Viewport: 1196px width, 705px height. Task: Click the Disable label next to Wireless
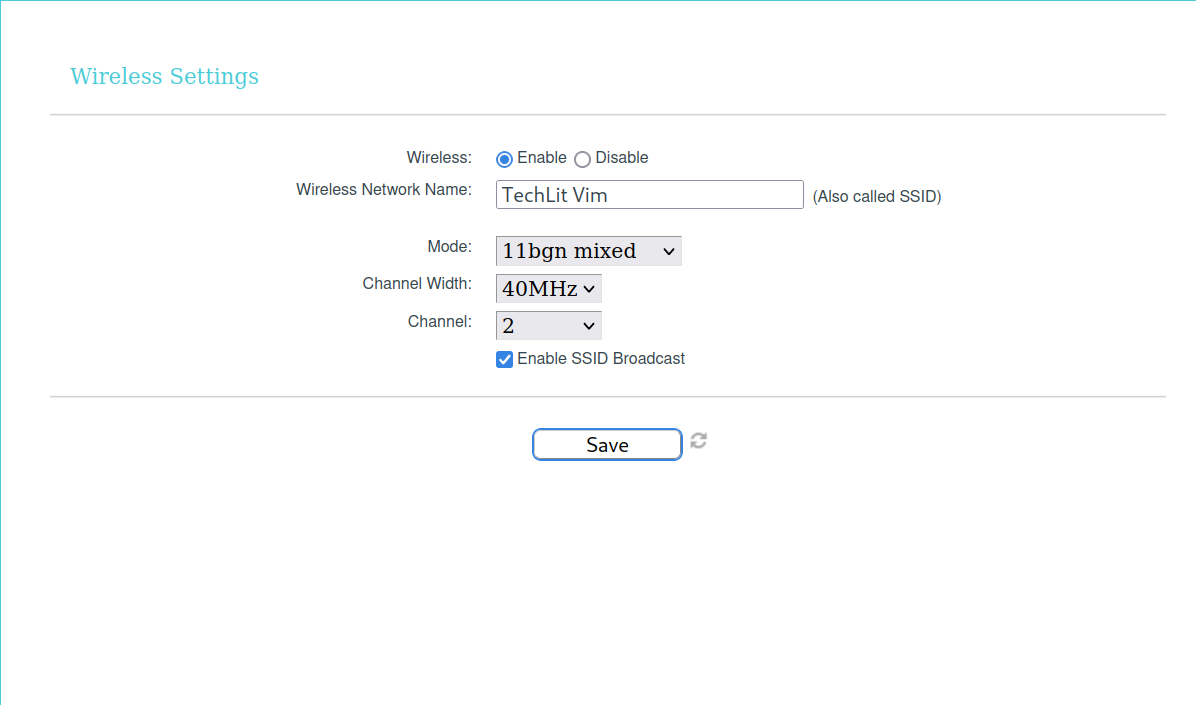click(x=620, y=157)
